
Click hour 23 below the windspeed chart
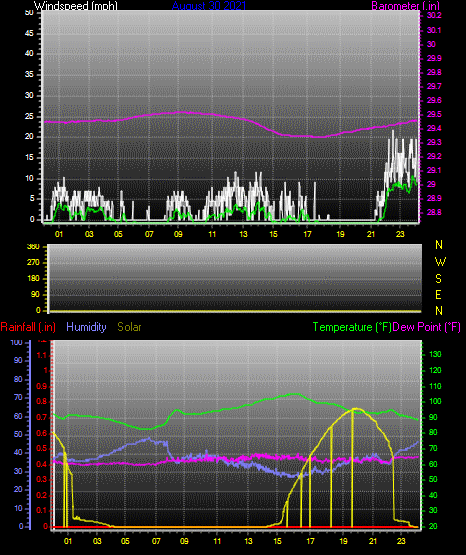click(x=400, y=234)
